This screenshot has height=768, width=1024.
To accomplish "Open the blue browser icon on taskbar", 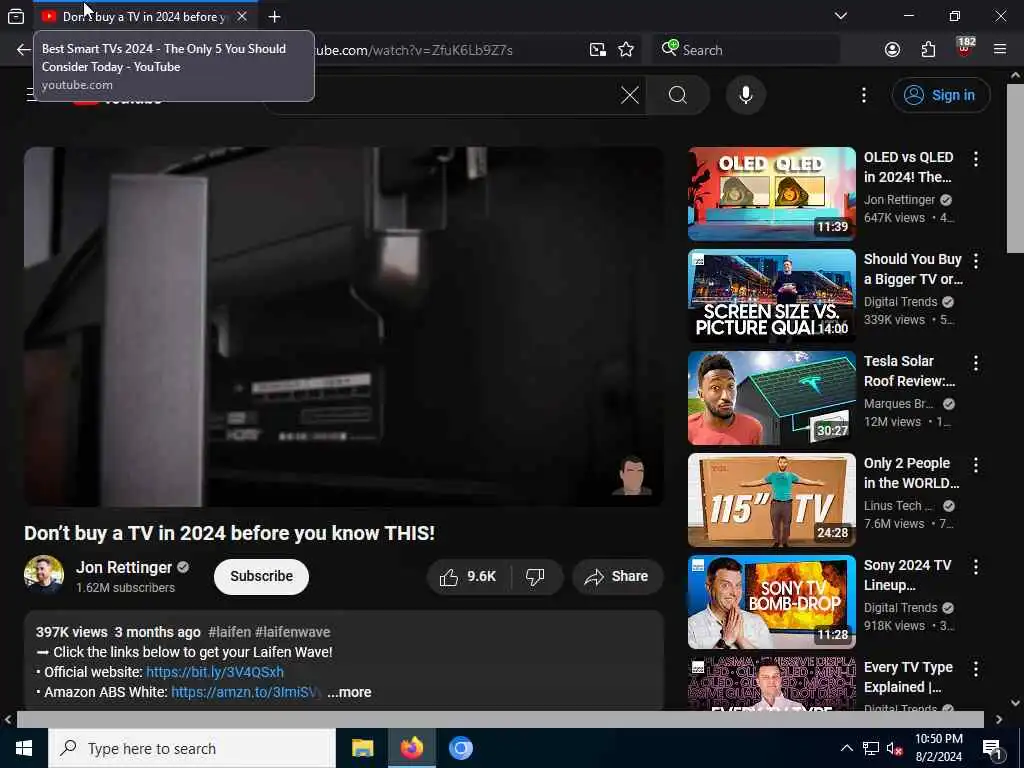I will 460,748.
